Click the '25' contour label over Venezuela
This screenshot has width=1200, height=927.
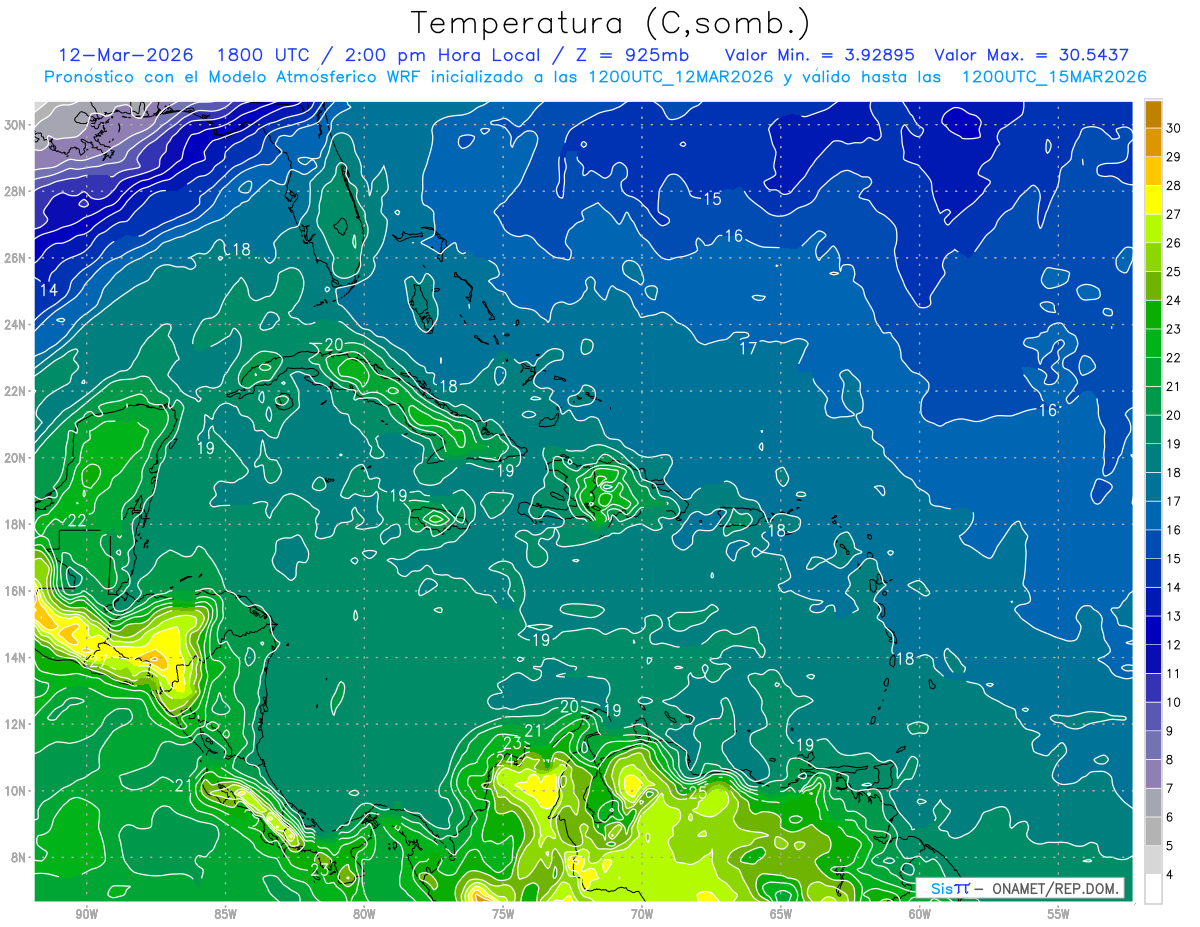(698, 793)
